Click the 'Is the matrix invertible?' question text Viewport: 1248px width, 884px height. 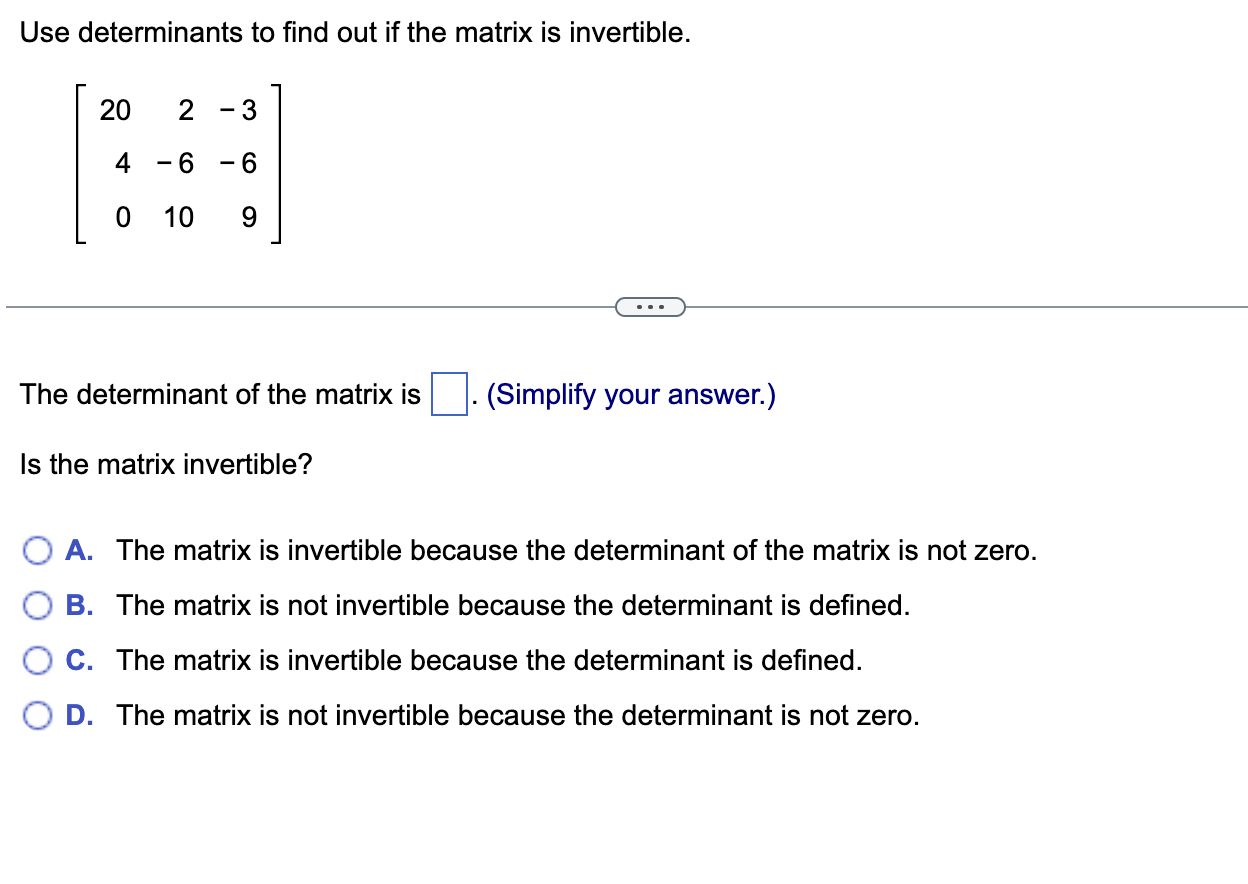(165, 464)
